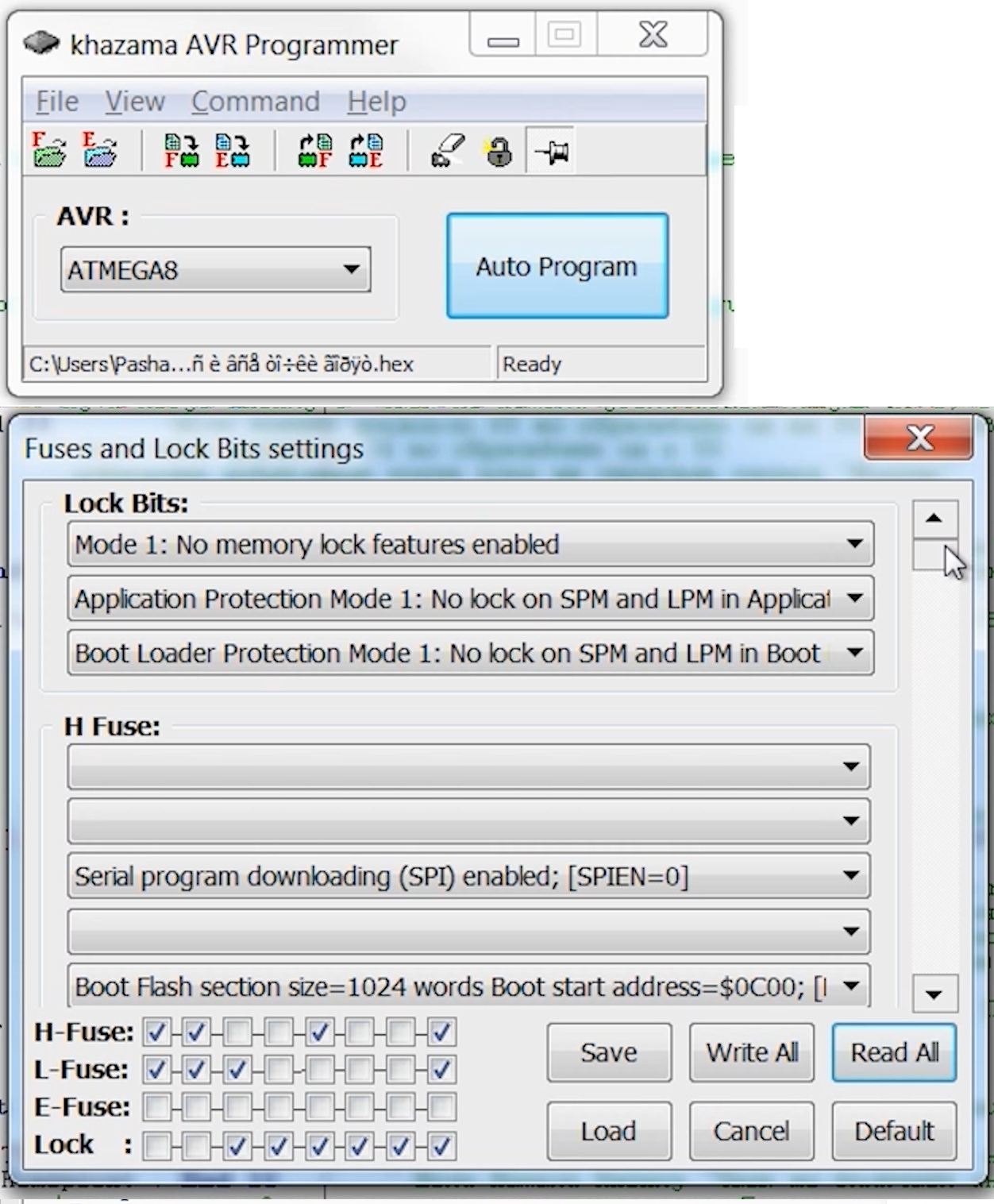Click the Load button
The image size is (994, 1204).
pos(609,1131)
